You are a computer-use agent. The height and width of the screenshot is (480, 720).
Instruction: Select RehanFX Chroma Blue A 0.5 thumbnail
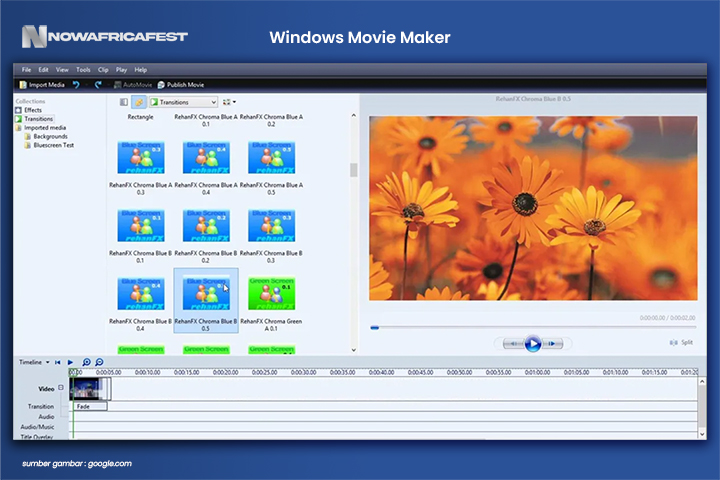click(x=271, y=158)
